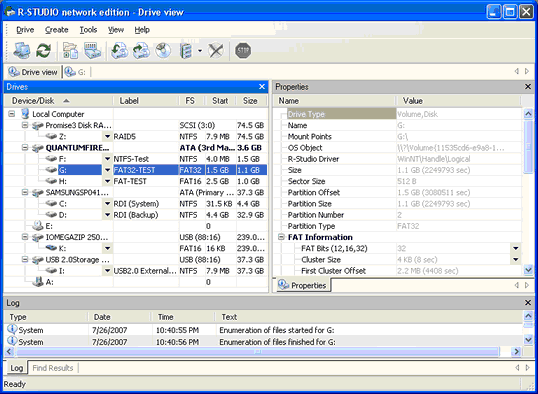Click the crossed-out Remove toolbar icon
Screen dimensions: 538x394
click(x=216, y=51)
